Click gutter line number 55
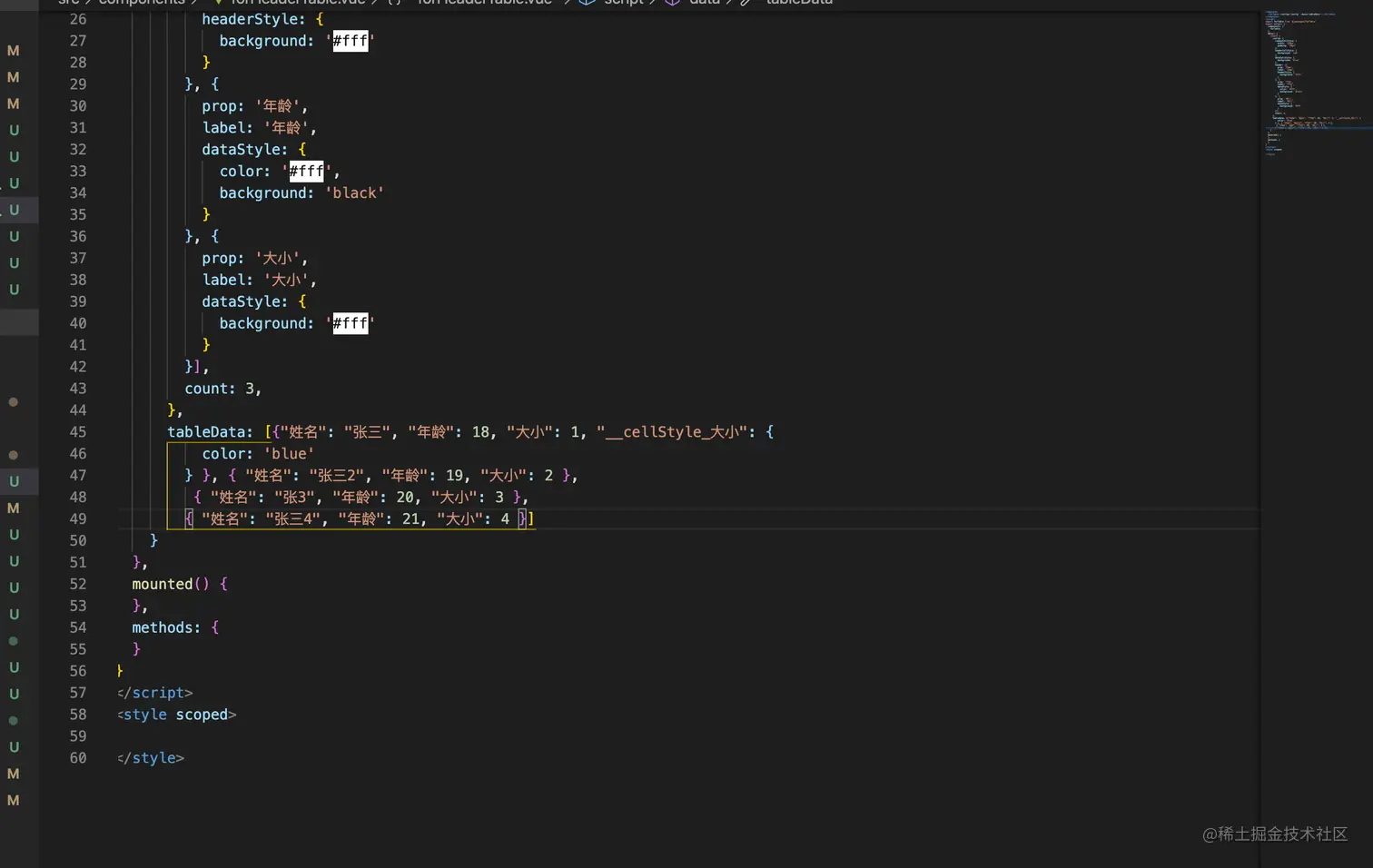The image size is (1373, 868). (x=78, y=649)
